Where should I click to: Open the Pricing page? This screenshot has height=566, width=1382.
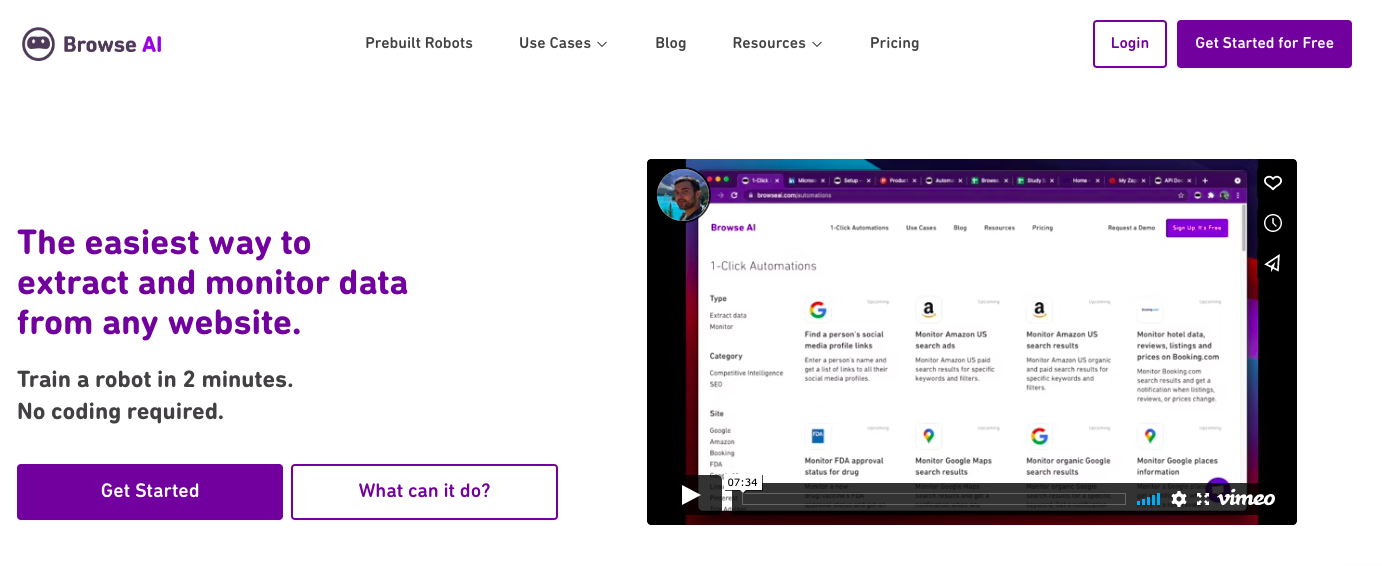coord(894,43)
